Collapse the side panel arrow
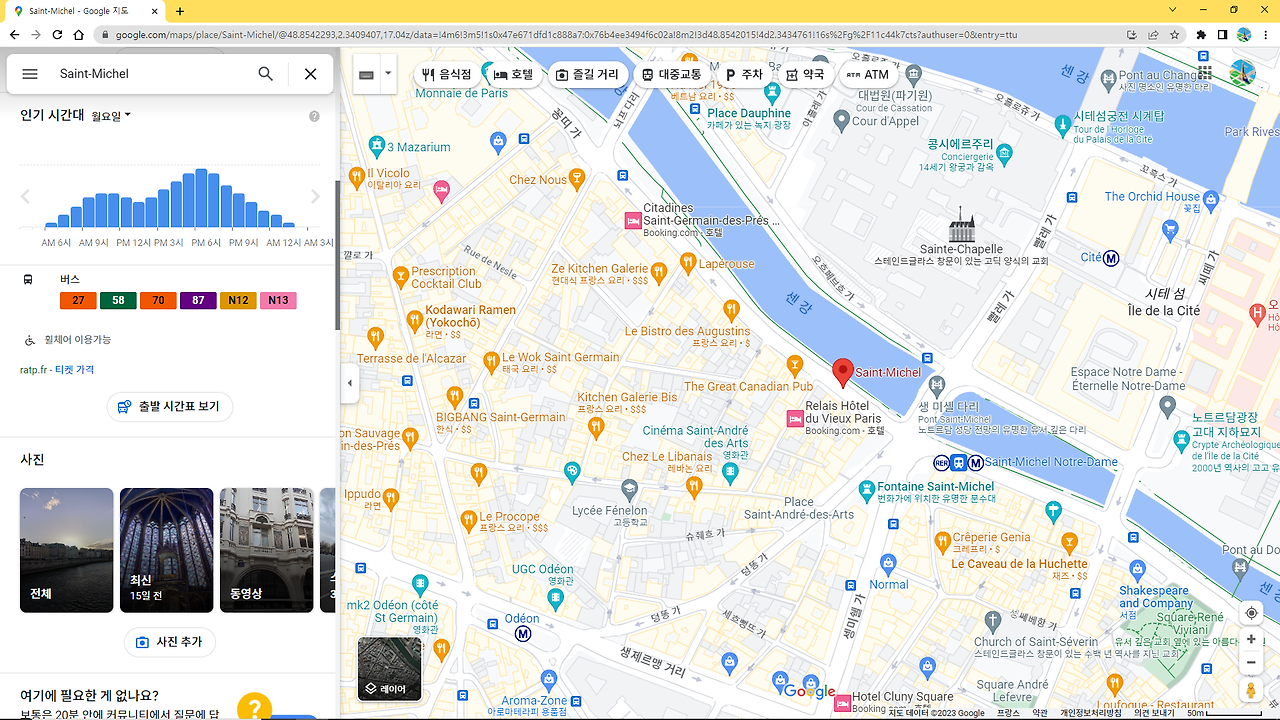The image size is (1280, 720). tap(349, 383)
